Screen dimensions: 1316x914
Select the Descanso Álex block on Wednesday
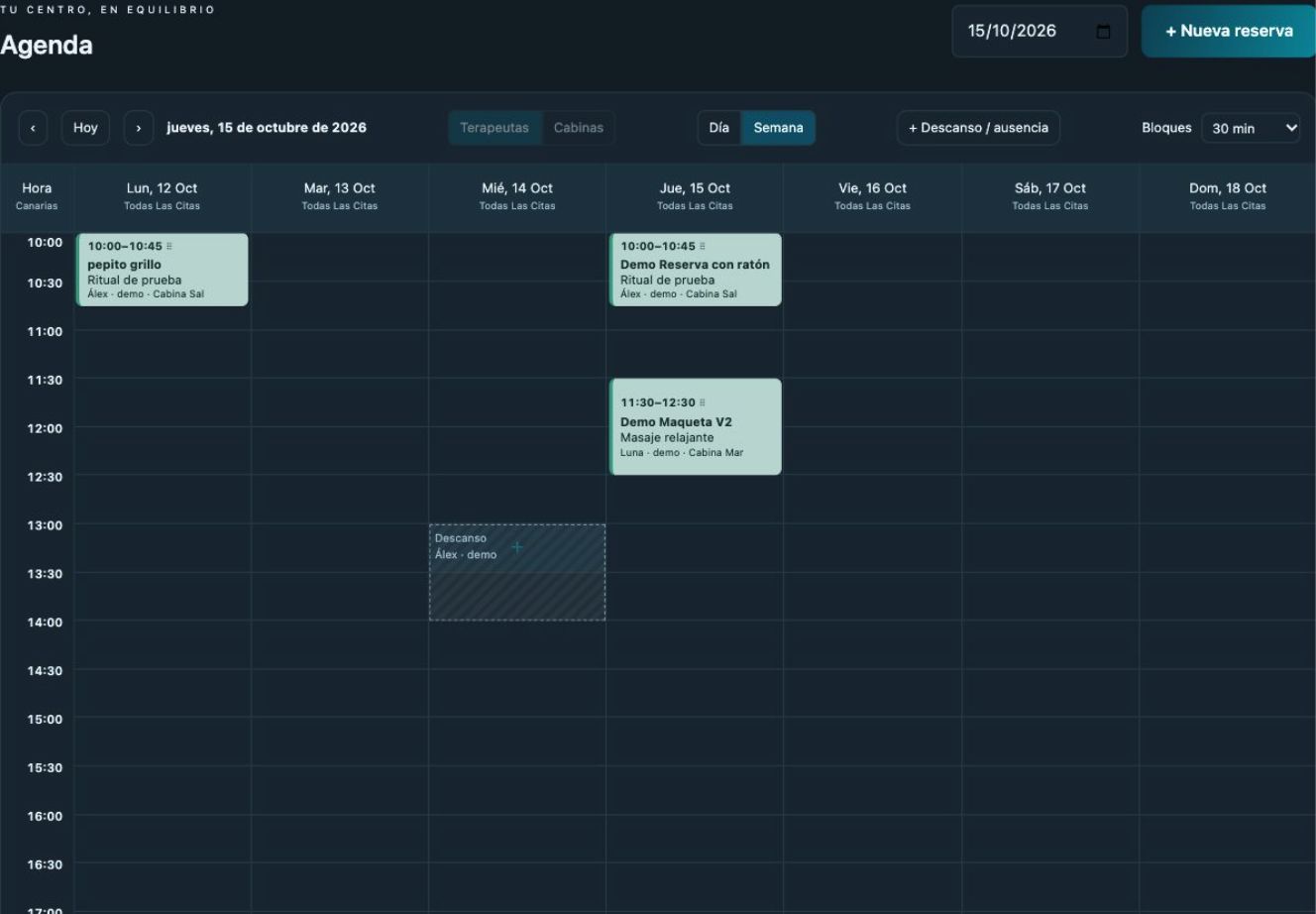point(517,573)
